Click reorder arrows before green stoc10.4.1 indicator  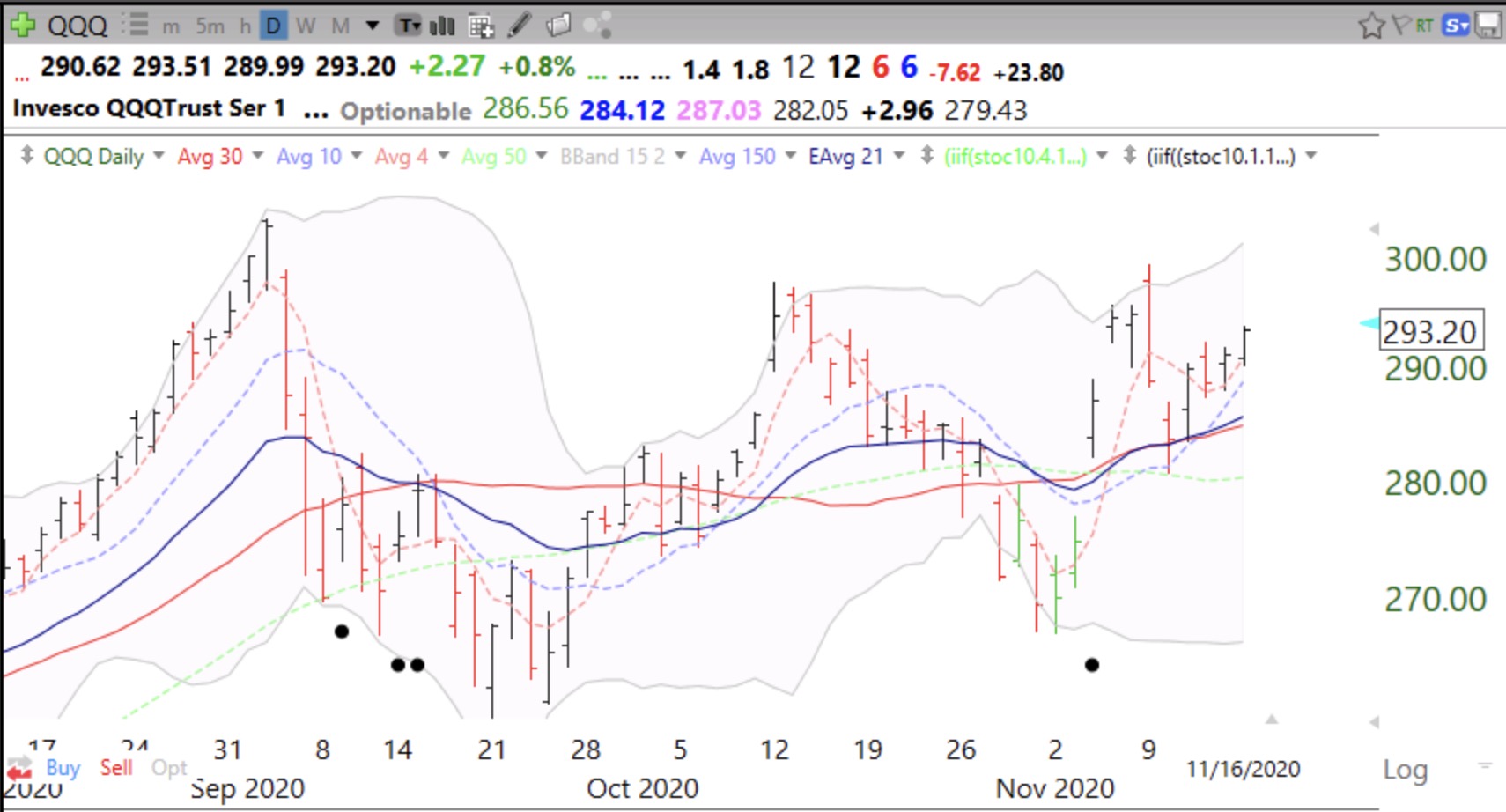click(926, 156)
